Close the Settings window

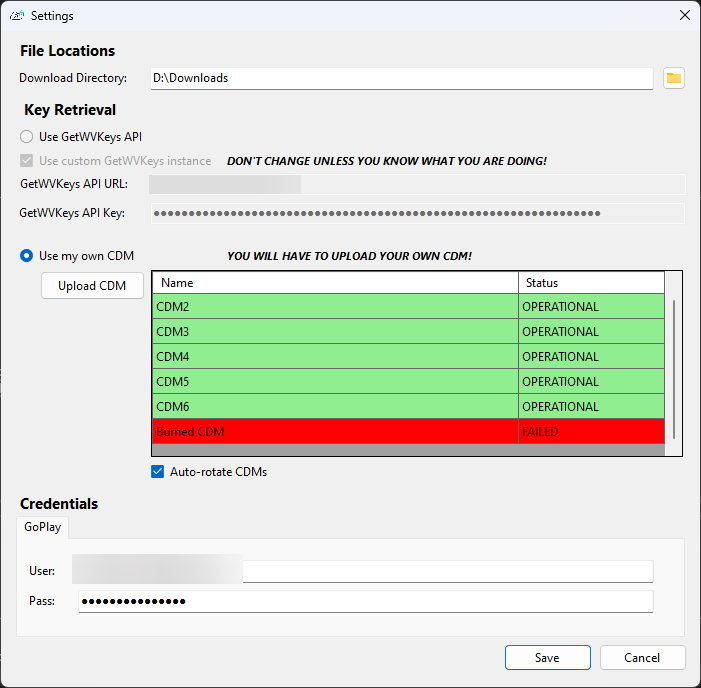tap(684, 15)
